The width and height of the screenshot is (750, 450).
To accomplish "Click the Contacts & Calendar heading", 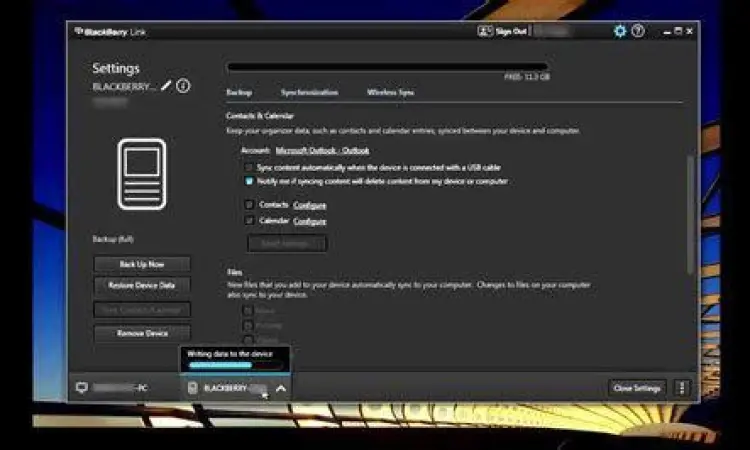I will click(260, 116).
